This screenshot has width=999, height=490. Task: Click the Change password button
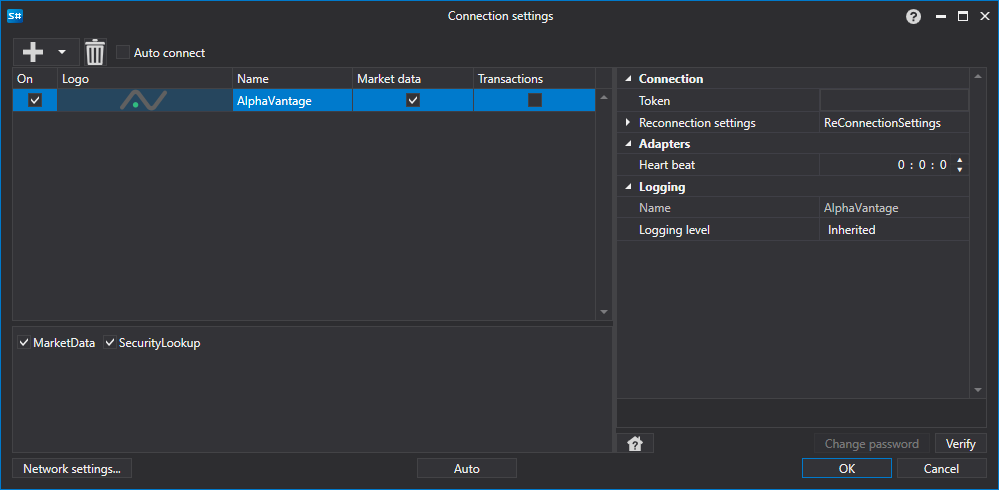pos(872,443)
